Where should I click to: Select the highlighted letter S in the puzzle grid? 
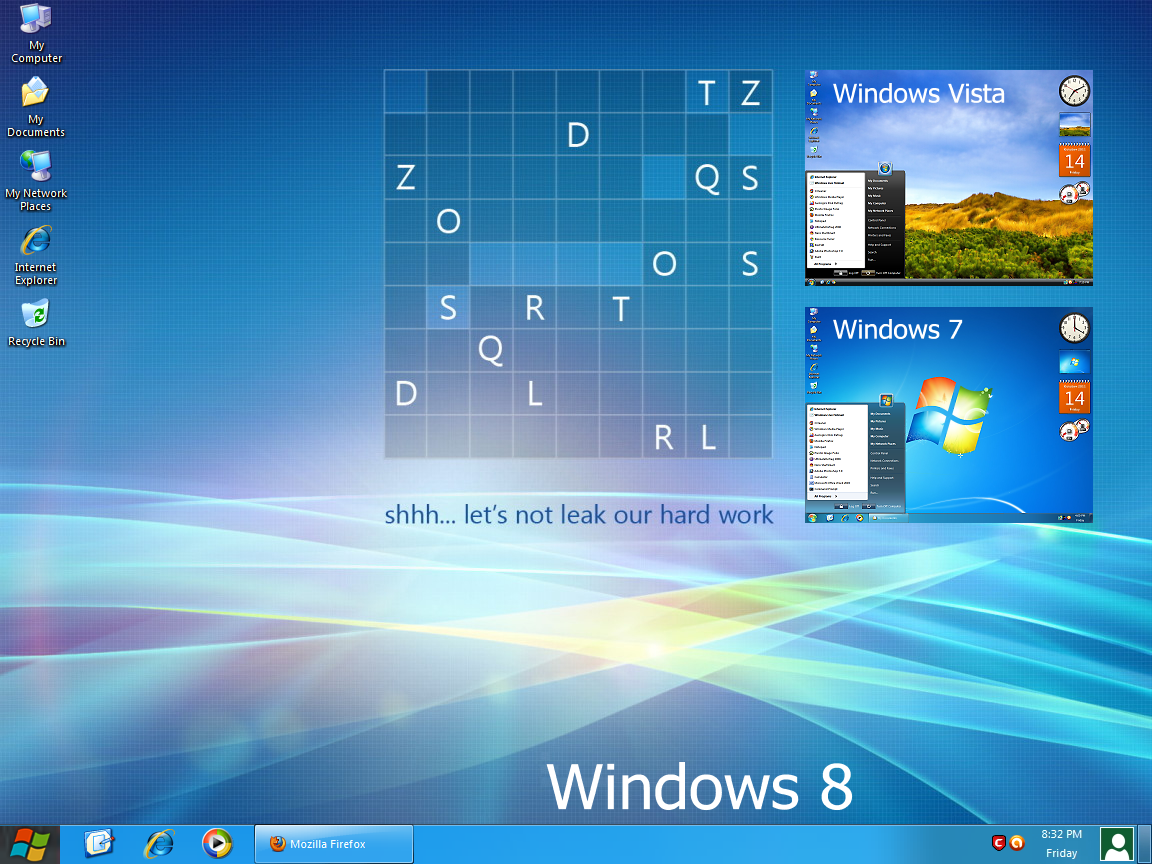(x=447, y=308)
